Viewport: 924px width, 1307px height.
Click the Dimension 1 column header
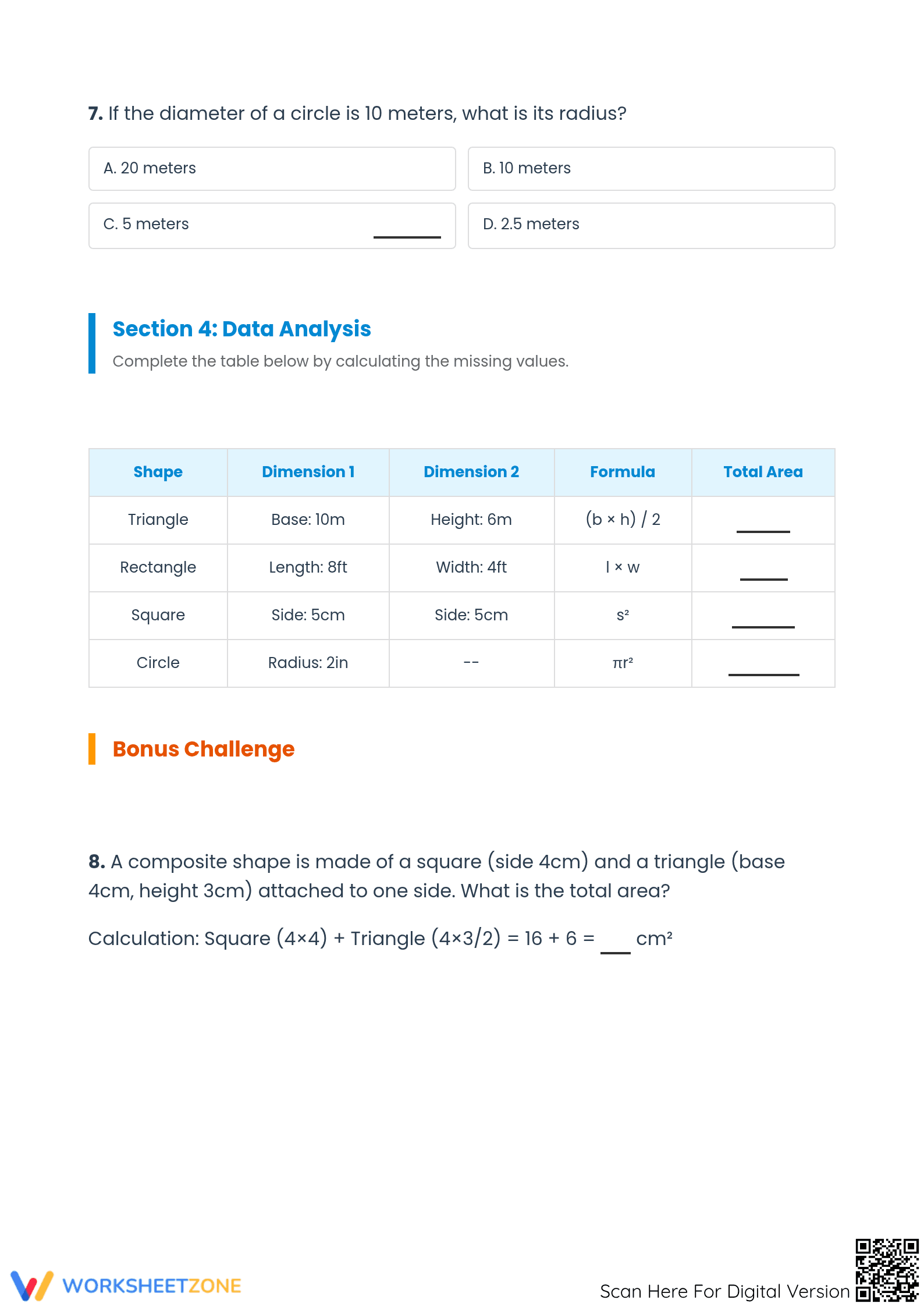pos(308,472)
